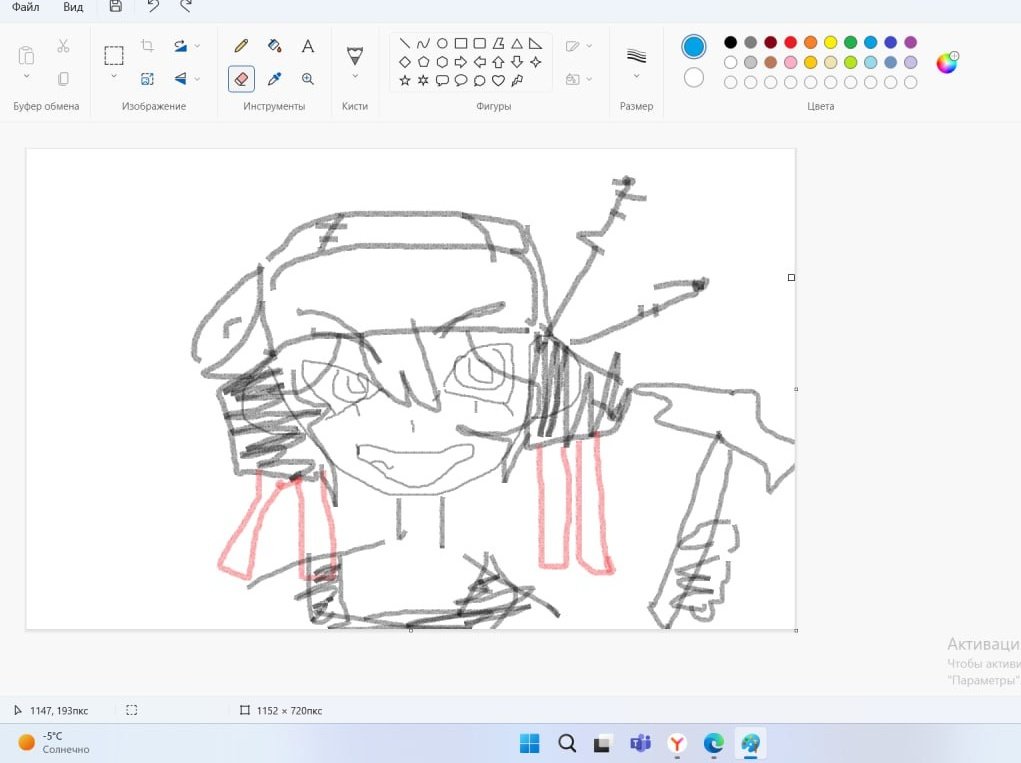The image size is (1021, 763).
Task: Select the Color picker eyedropper
Action: click(x=275, y=79)
